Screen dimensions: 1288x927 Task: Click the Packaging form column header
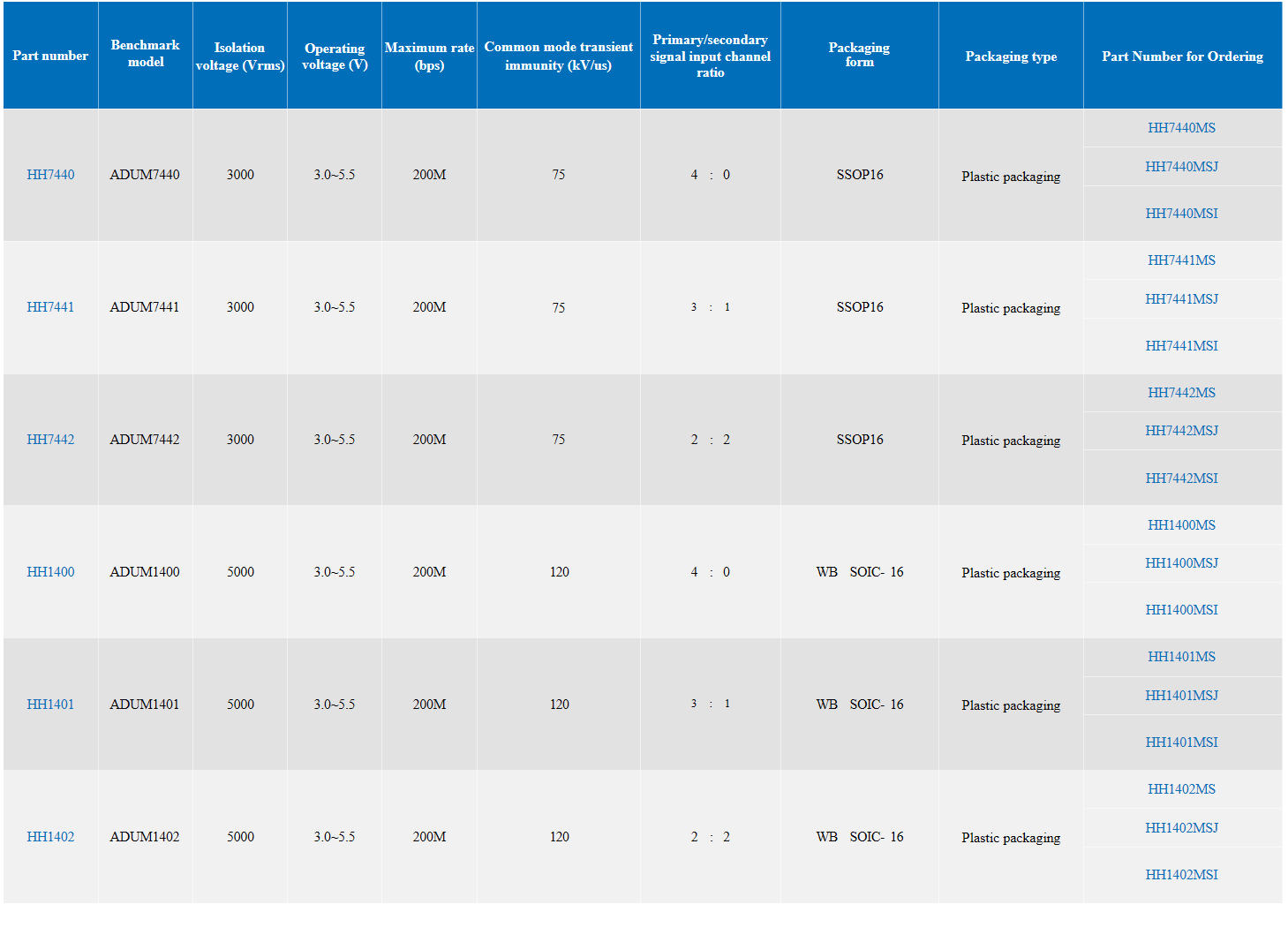point(859,54)
